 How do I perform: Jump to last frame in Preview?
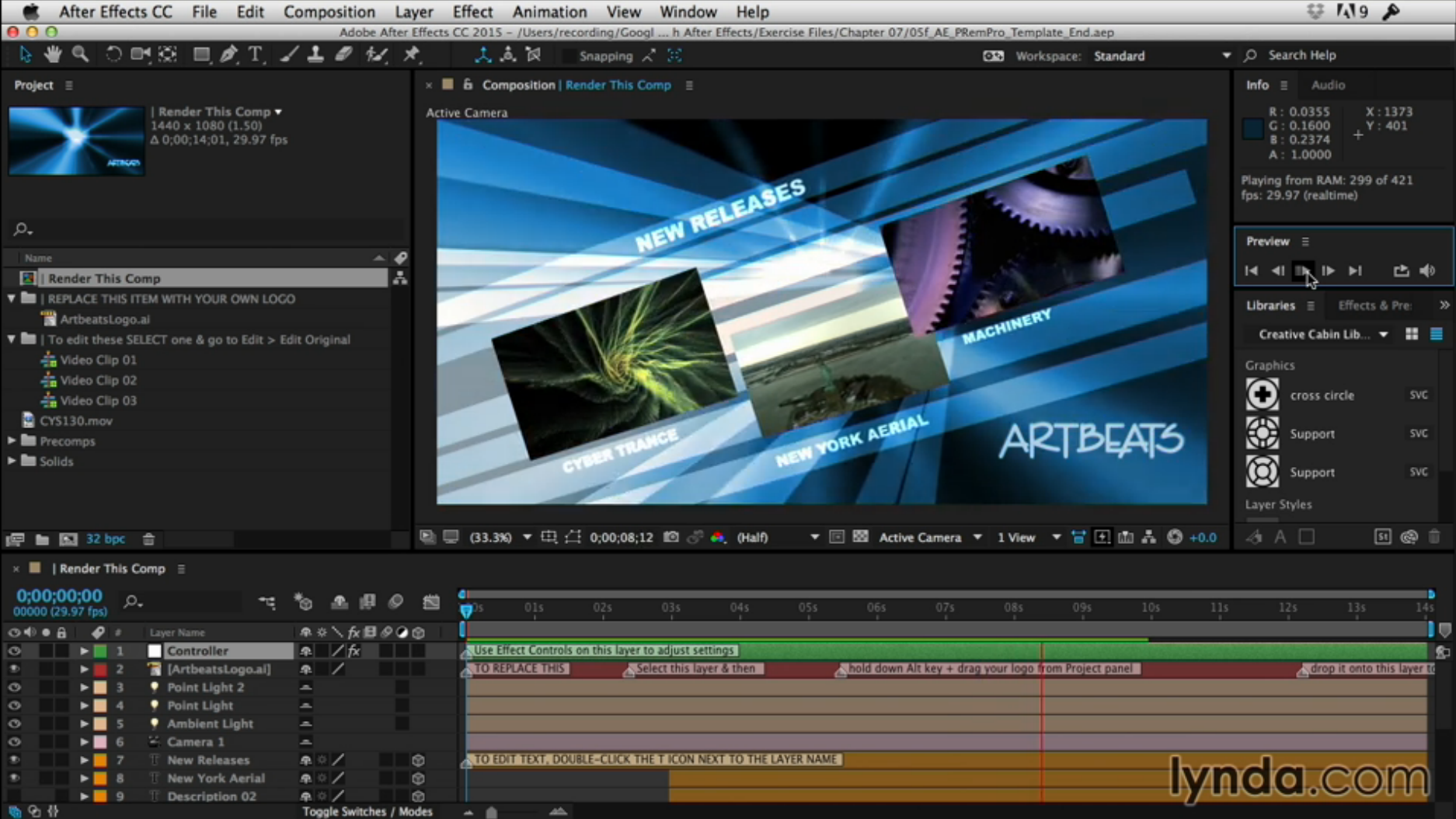coord(1355,270)
